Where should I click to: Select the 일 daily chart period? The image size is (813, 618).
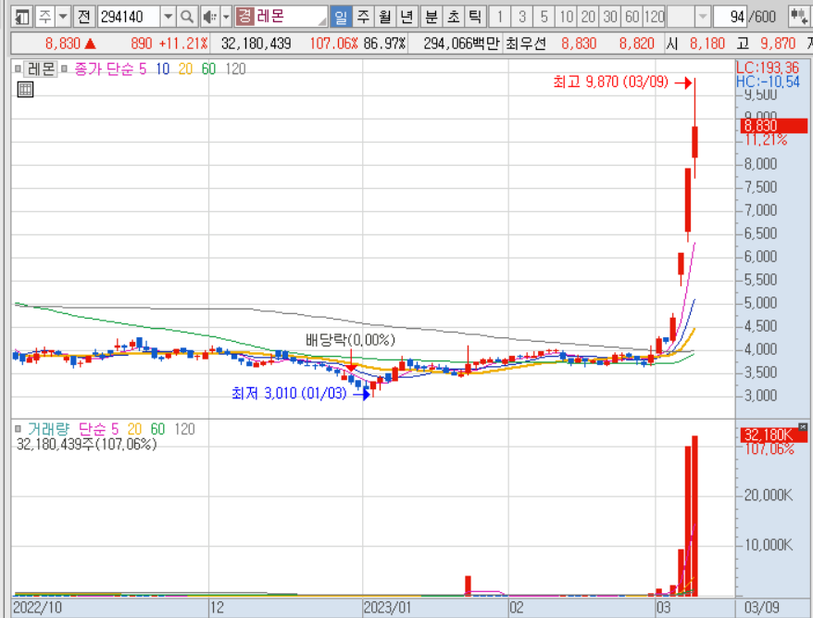[x=341, y=17]
